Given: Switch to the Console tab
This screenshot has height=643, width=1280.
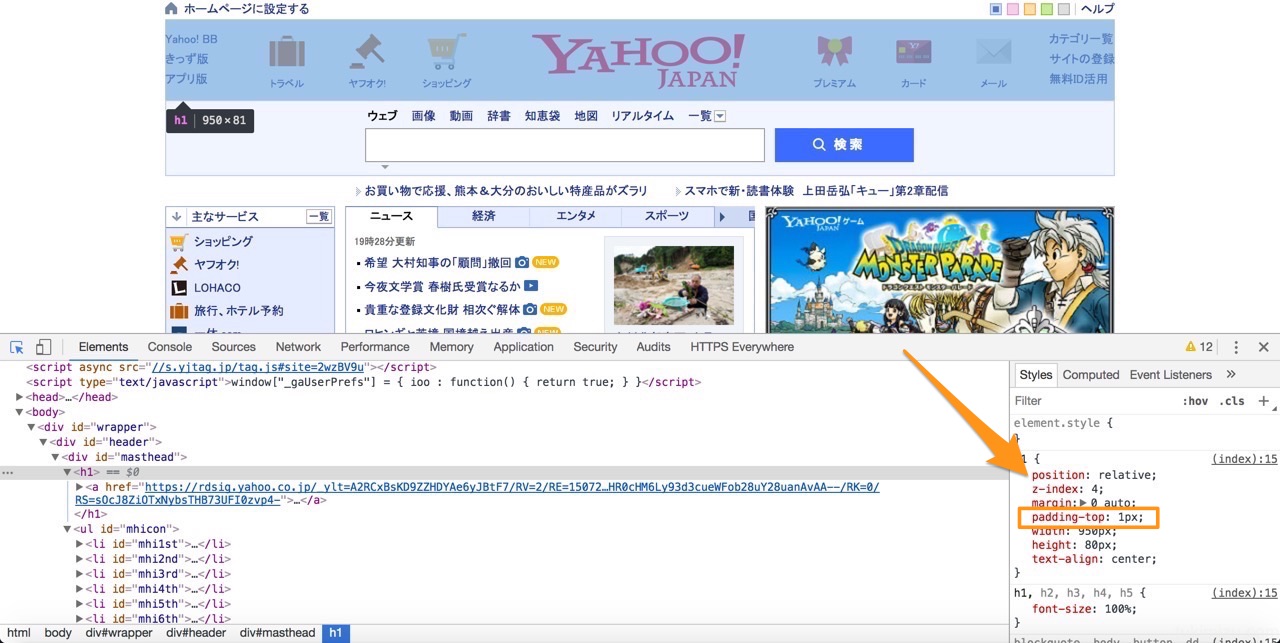Looking at the screenshot, I should pyautogui.click(x=170, y=347).
